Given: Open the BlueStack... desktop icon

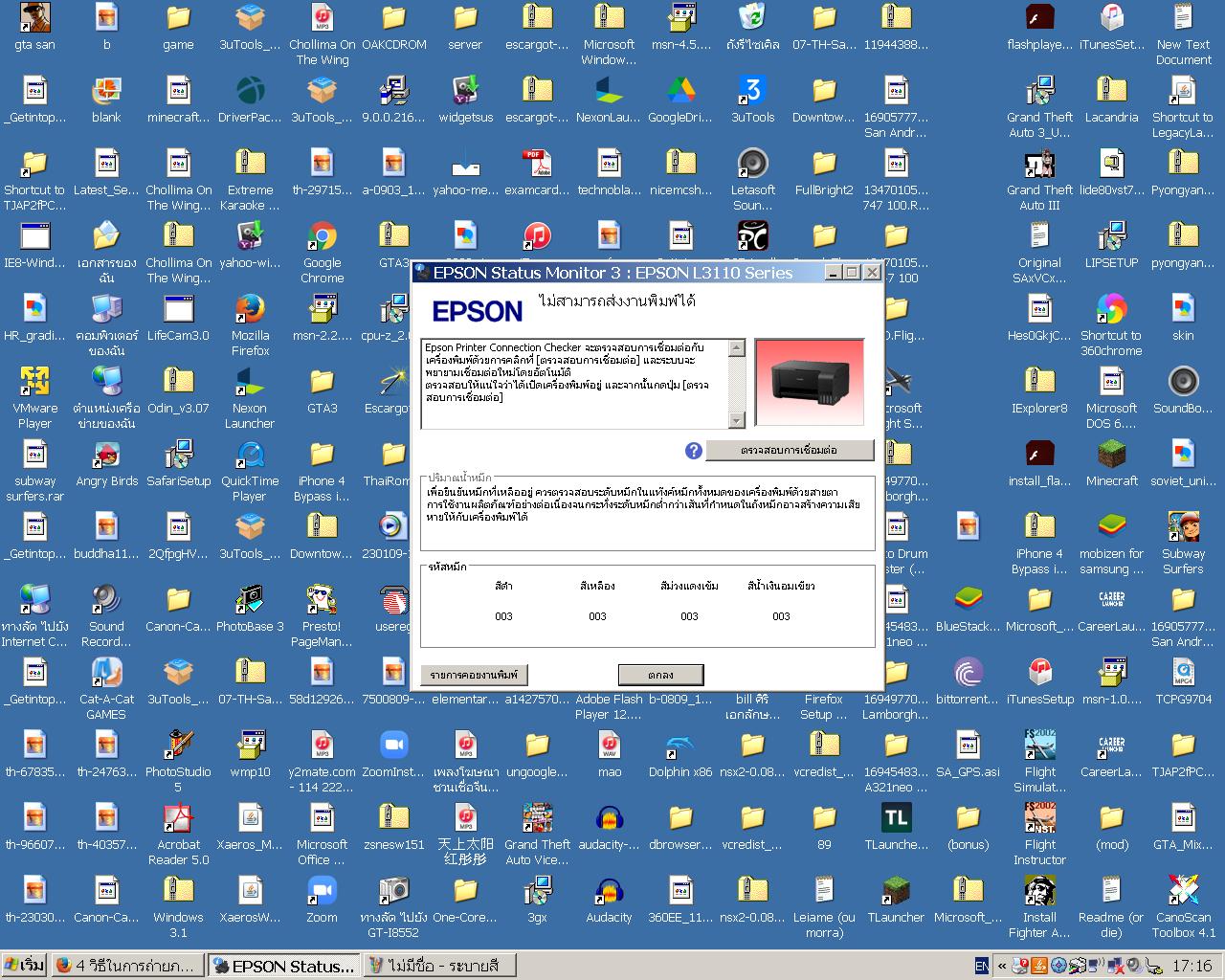Looking at the screenshot, I should 968,609.
